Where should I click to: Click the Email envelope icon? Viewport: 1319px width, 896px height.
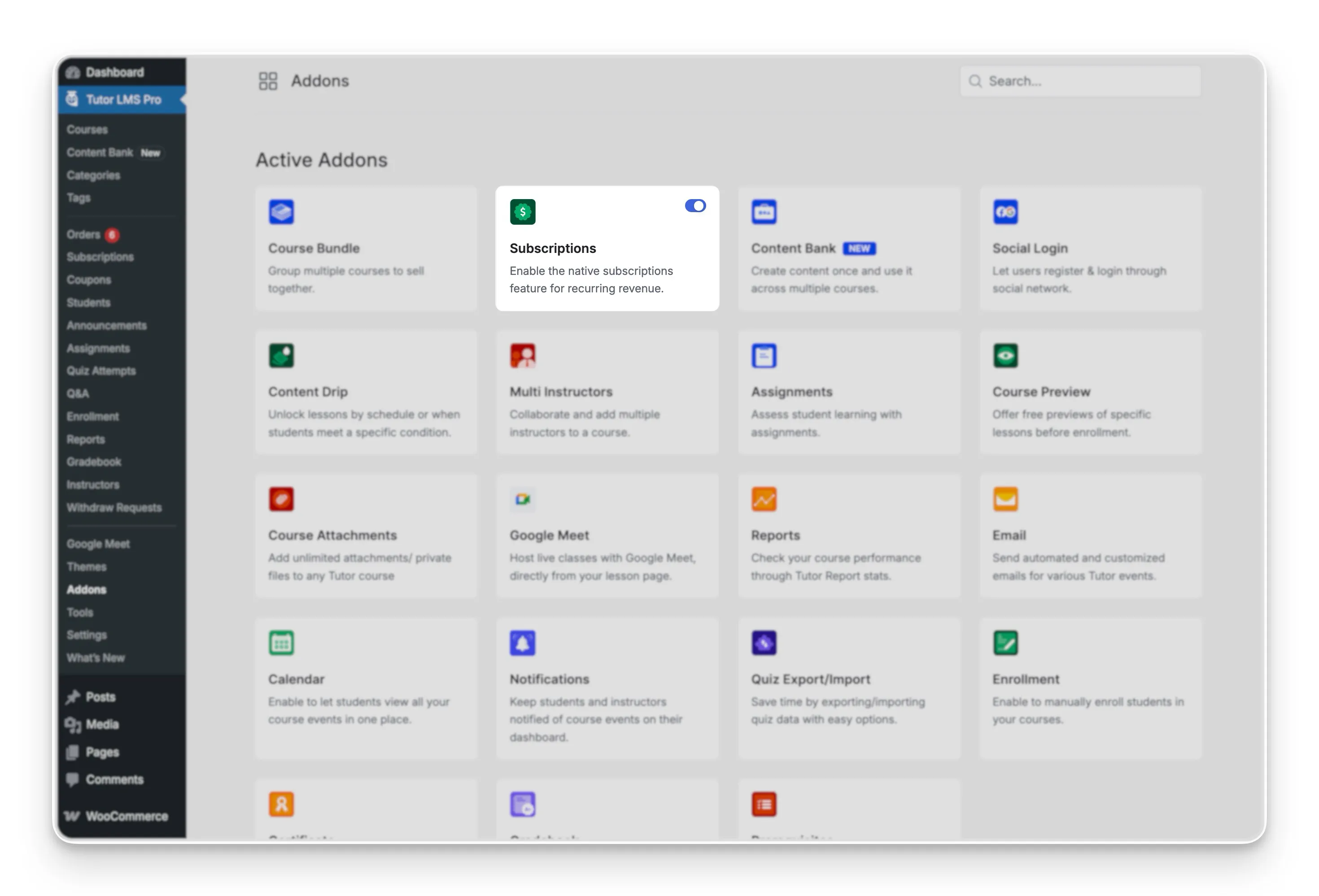(1006, 499)
